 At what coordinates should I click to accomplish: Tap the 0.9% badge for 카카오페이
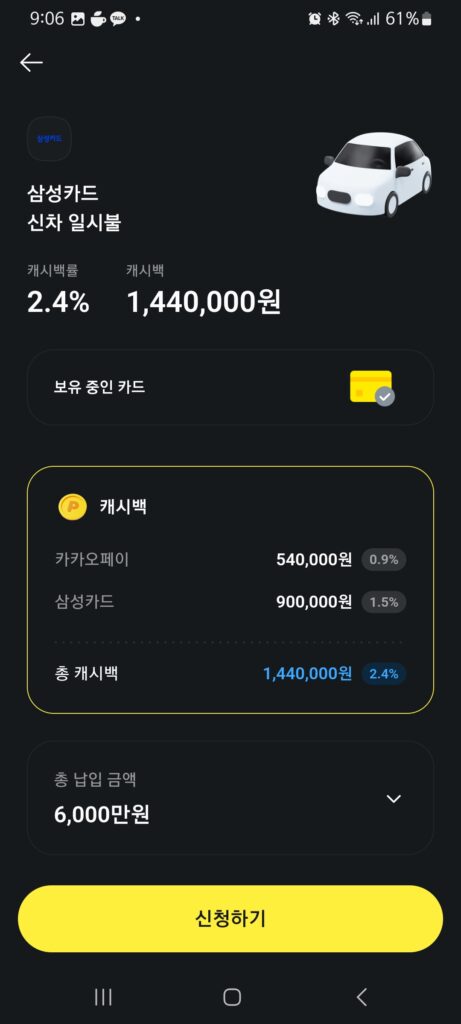click(384, 560)
